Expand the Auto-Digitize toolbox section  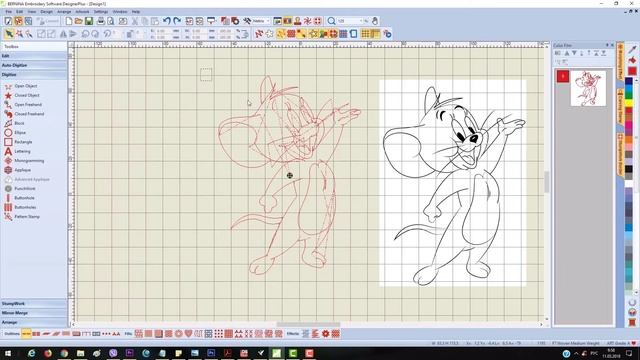(33, 65)
